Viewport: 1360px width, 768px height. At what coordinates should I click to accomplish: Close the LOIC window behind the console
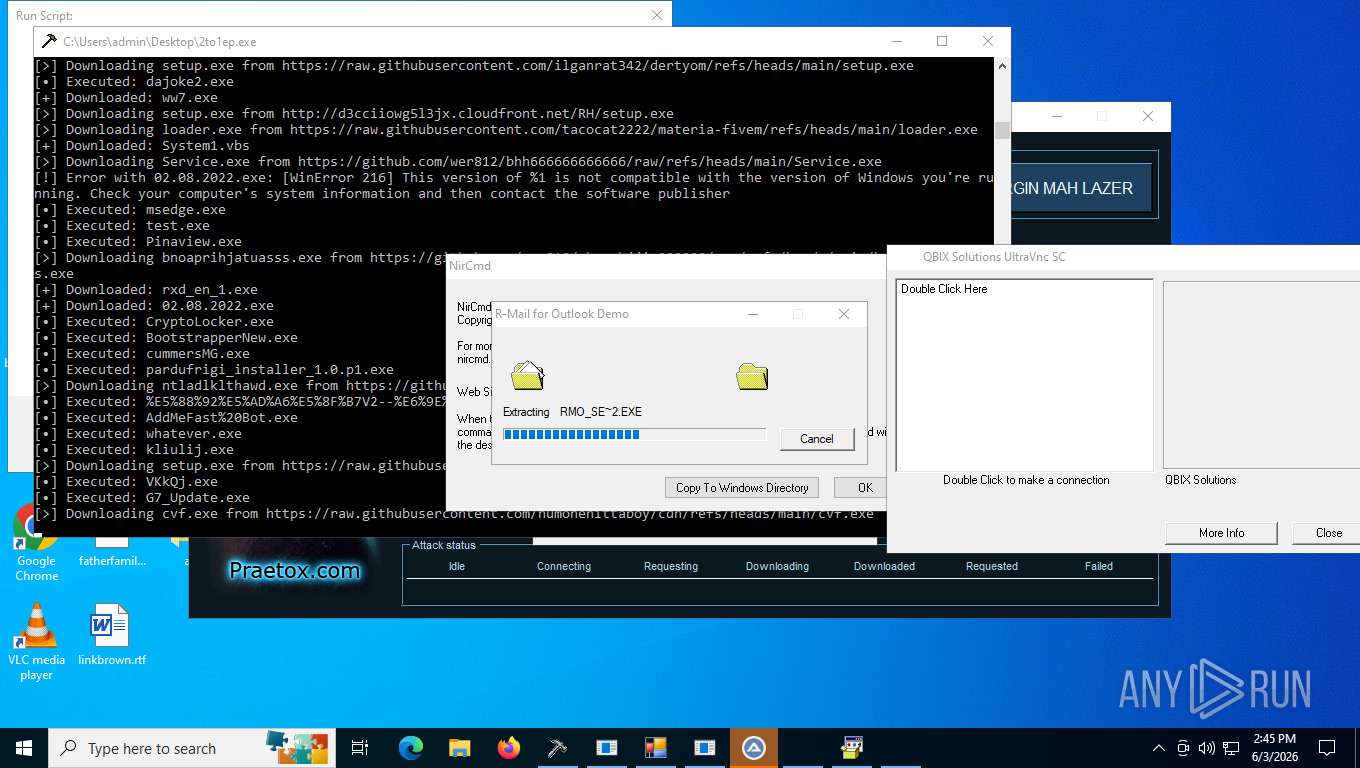[1148, 116]
